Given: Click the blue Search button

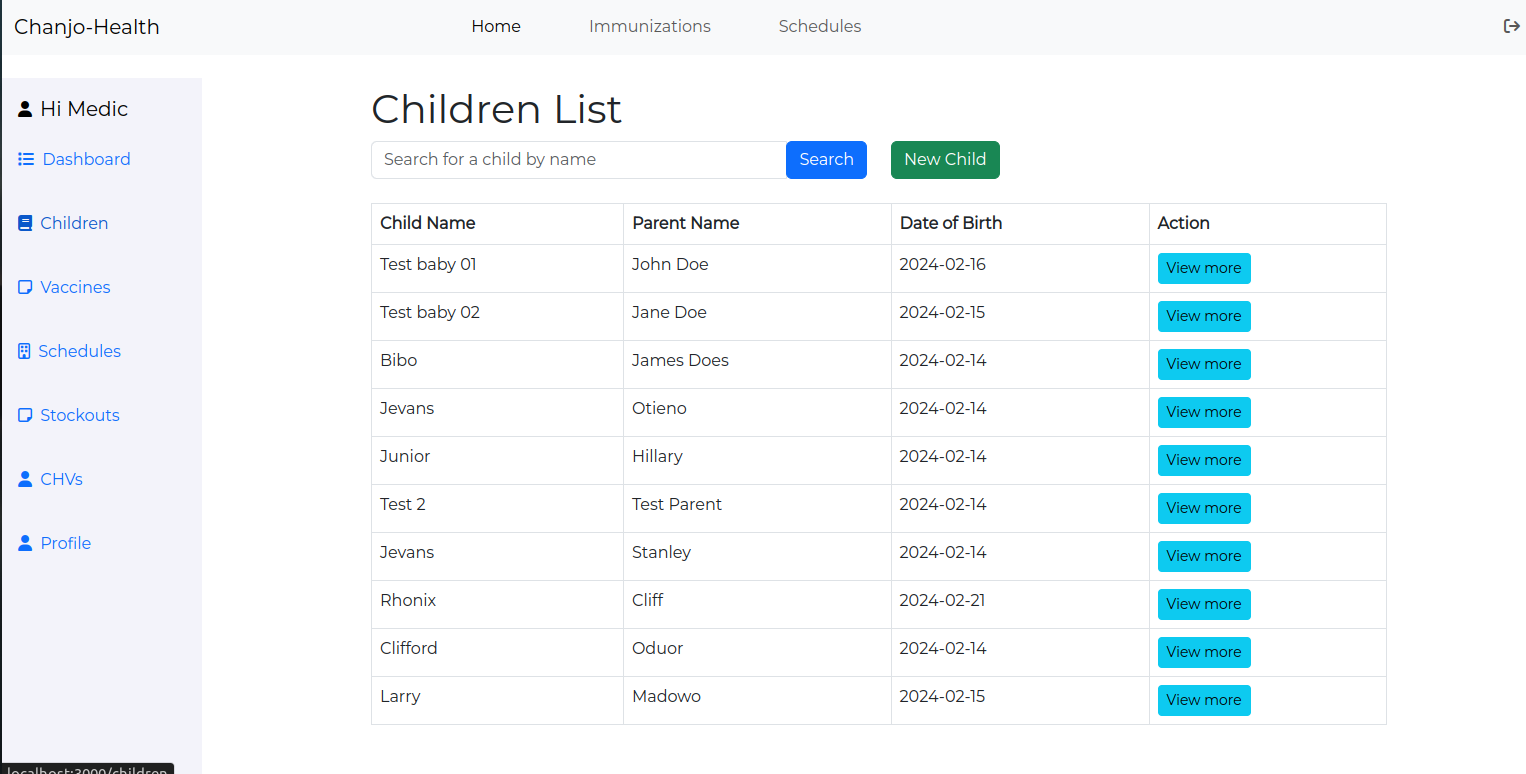Looking at the screenshot, I should [826, 160].
